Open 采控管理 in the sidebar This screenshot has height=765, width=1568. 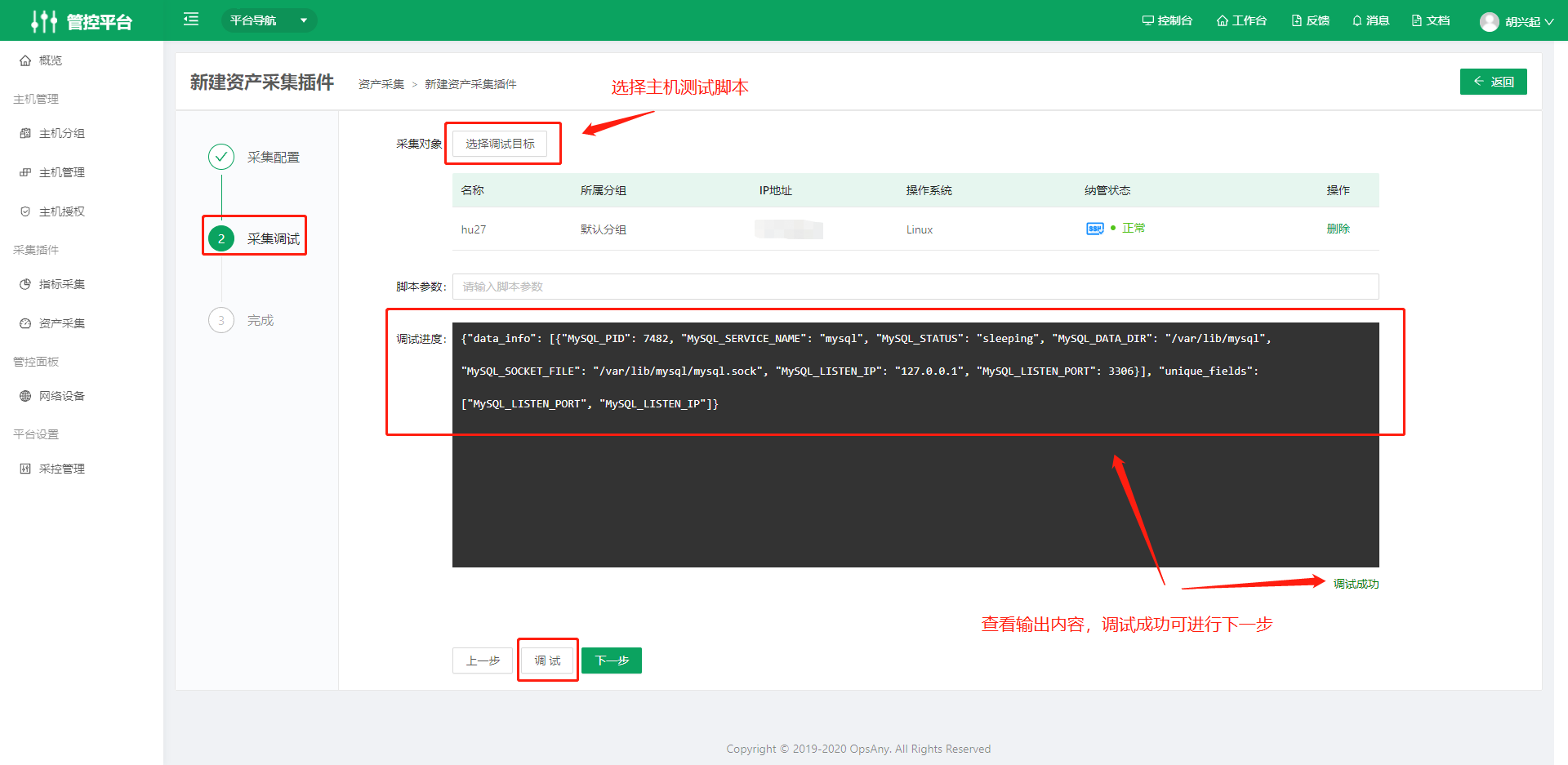[62, 469]
